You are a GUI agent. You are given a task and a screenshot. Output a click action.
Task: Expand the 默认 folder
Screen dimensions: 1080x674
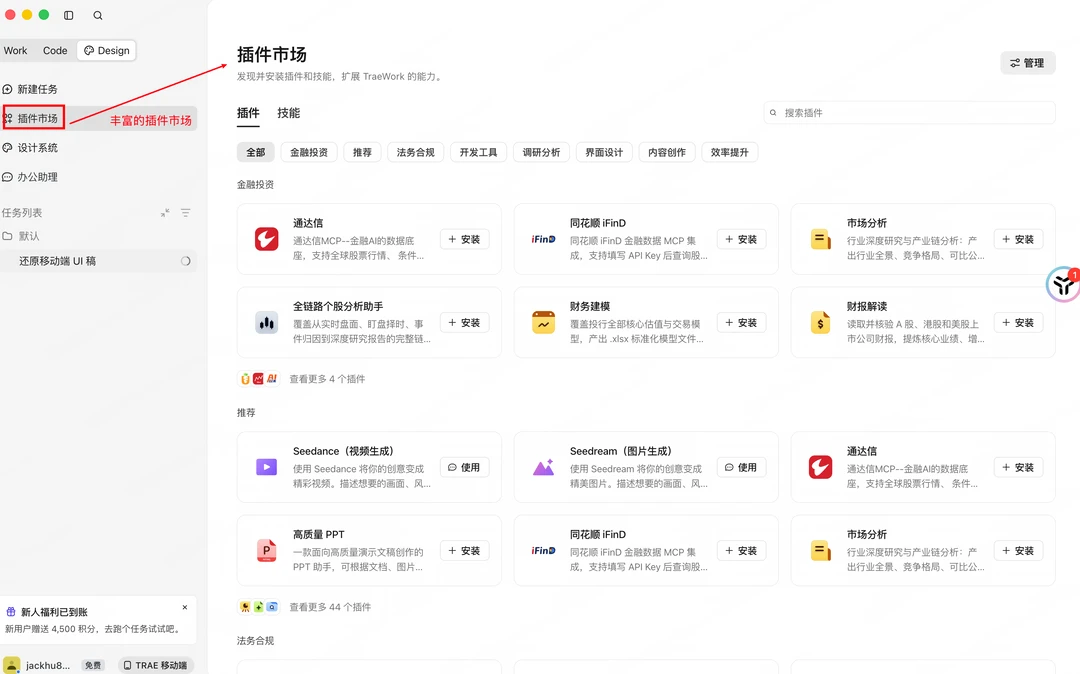[21, 236]
